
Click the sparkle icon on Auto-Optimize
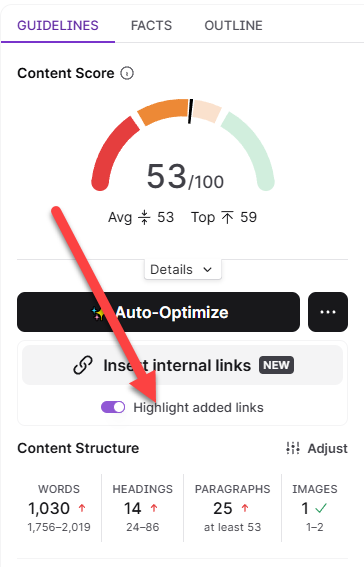click(97, 313)
